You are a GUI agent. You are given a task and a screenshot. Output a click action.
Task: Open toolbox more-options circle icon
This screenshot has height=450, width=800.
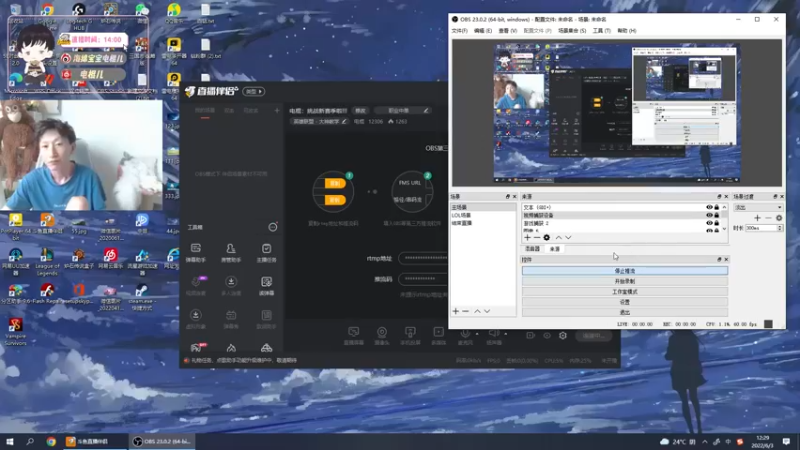(x=273, y=227)
